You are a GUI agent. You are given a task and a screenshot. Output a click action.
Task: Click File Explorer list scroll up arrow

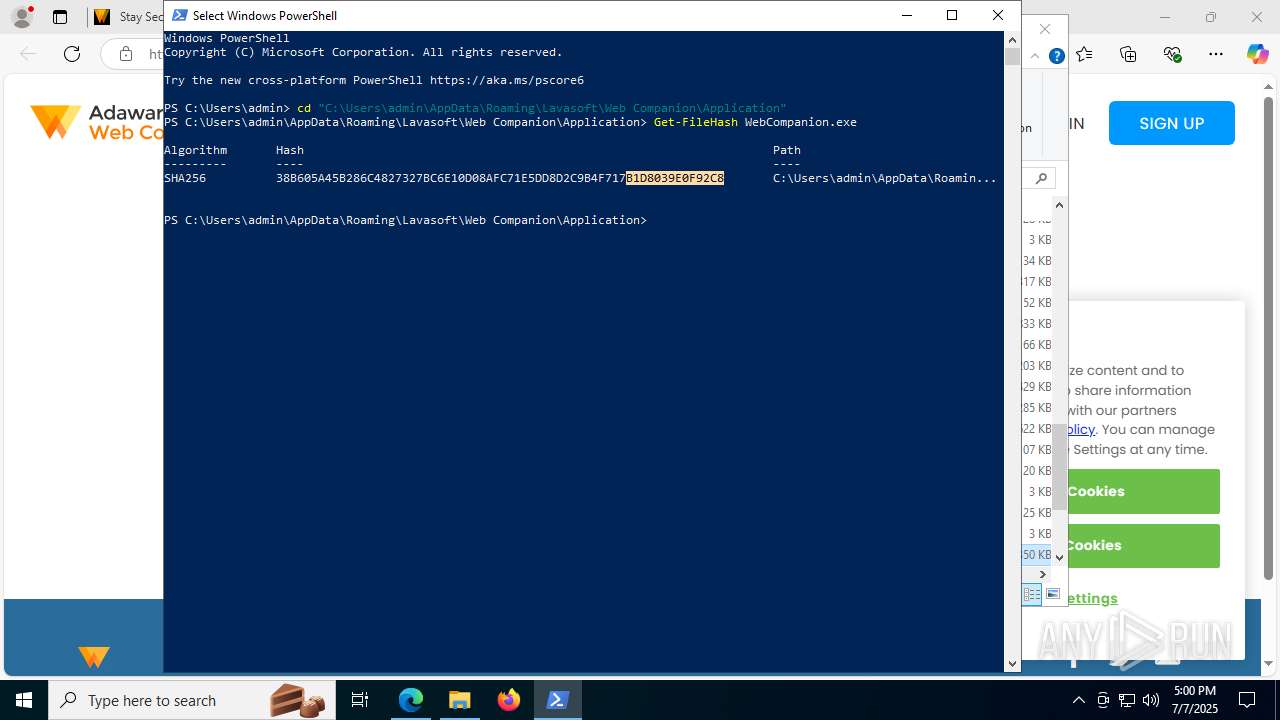coord(1059,205)
